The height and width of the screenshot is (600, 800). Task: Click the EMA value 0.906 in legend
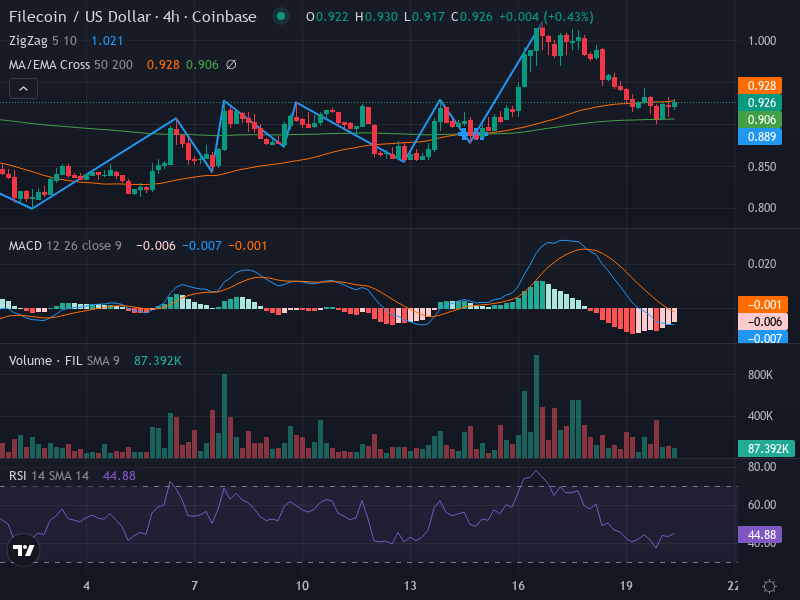click(202, 65)
